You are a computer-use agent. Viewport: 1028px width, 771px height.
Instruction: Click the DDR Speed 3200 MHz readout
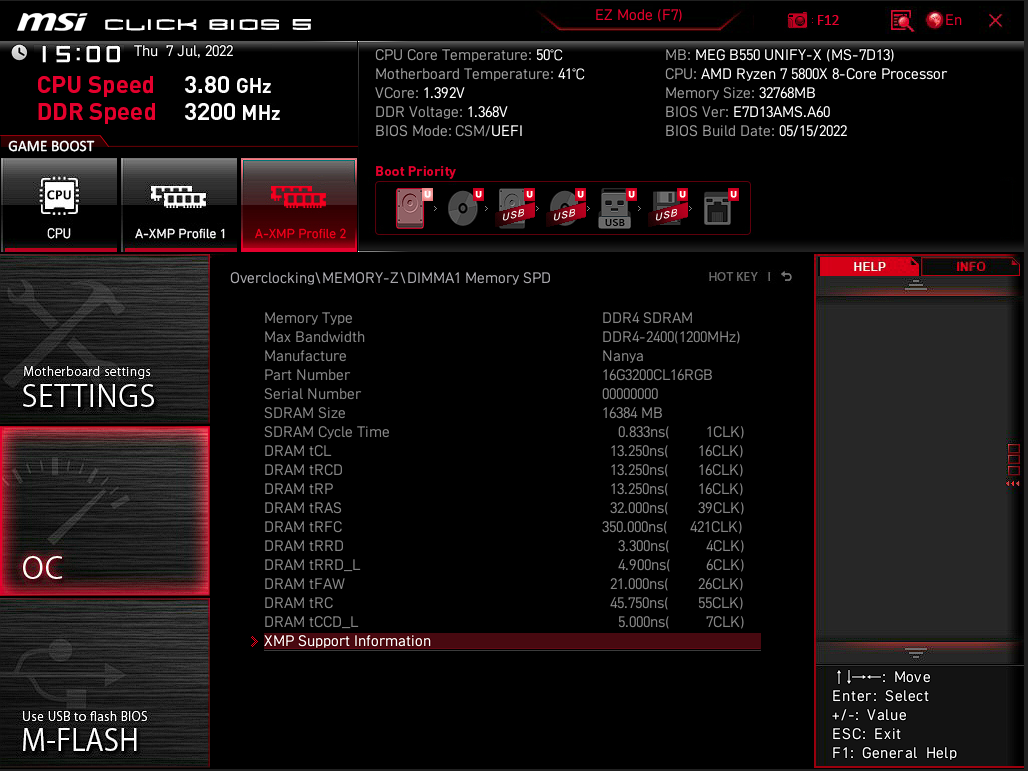[x=159, y=112]
